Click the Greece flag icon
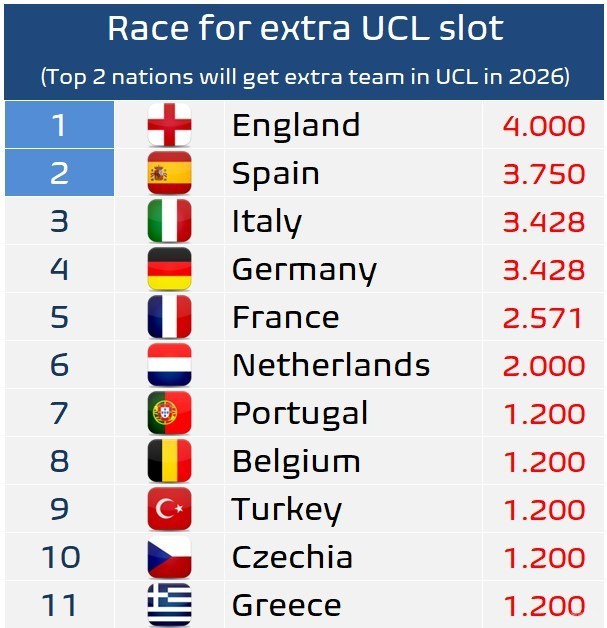The width and height of the screenshot is (607, 628). [169, 605]
